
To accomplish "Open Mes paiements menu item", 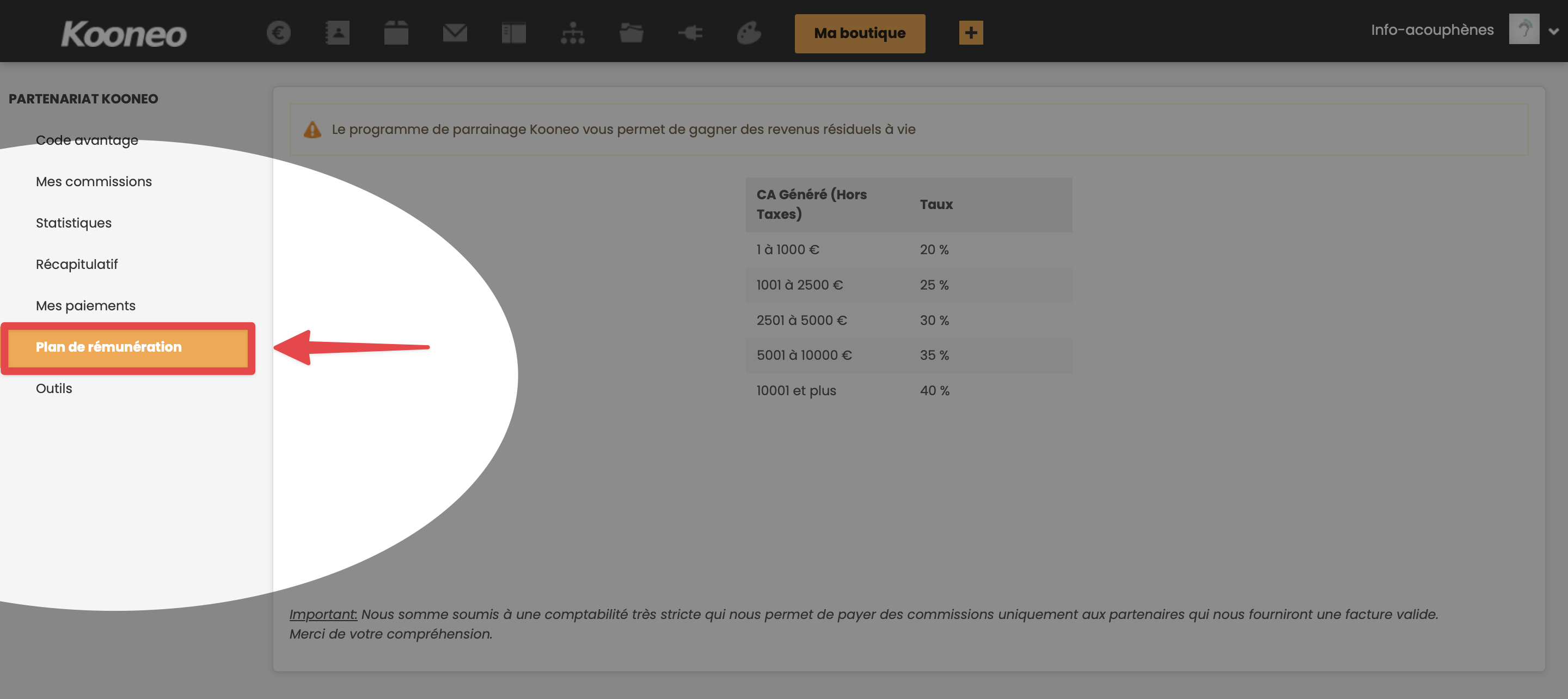I will (86, 305).
